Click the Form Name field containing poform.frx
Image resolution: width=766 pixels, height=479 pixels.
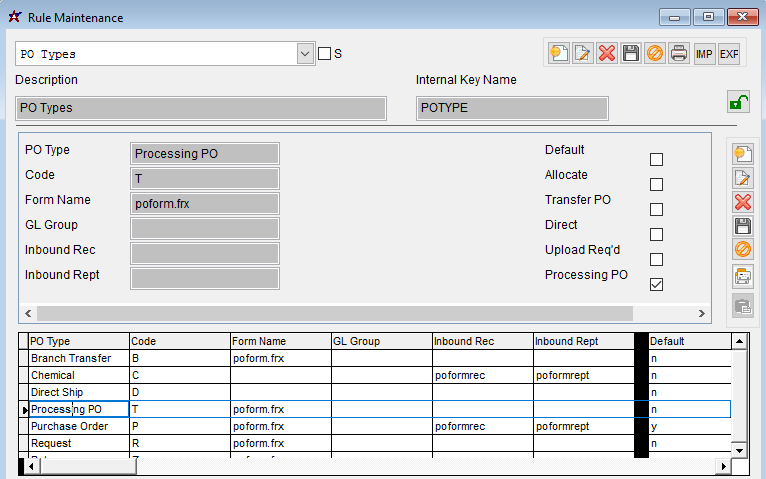tap(204, 203)
